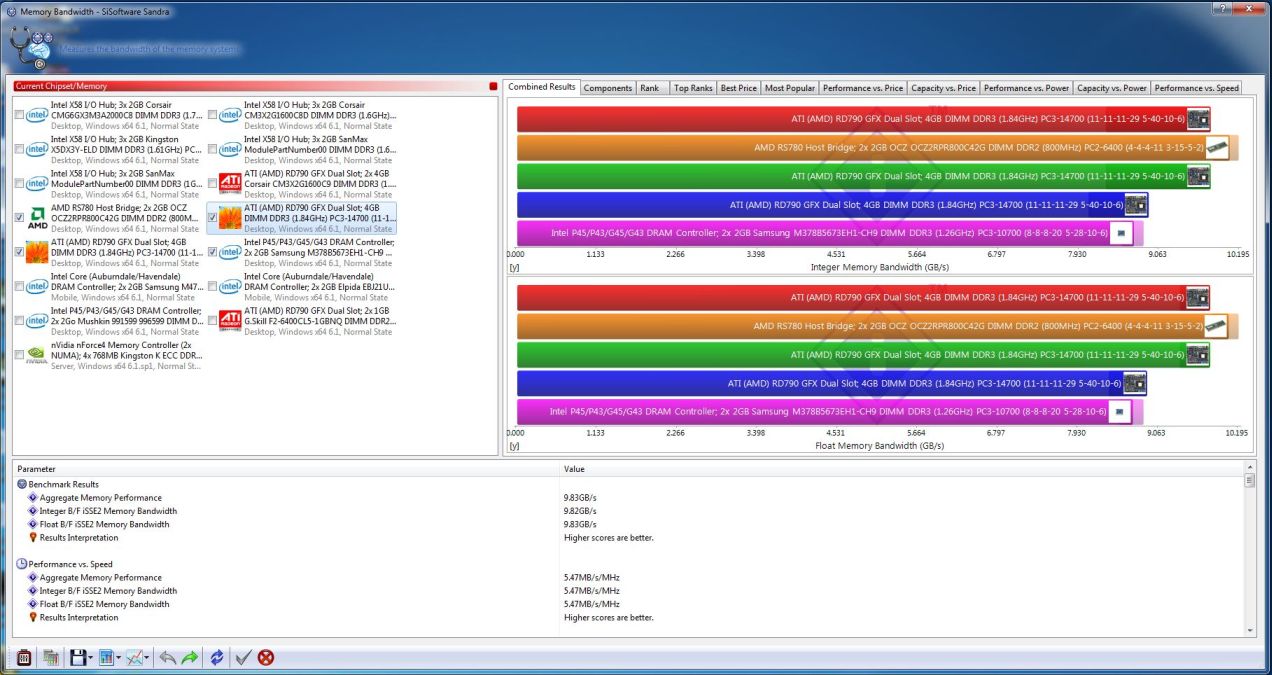The image size is (1272, 675).
Task: Click the Memory Bandwidth window title icon
Action: coord(11,11)
